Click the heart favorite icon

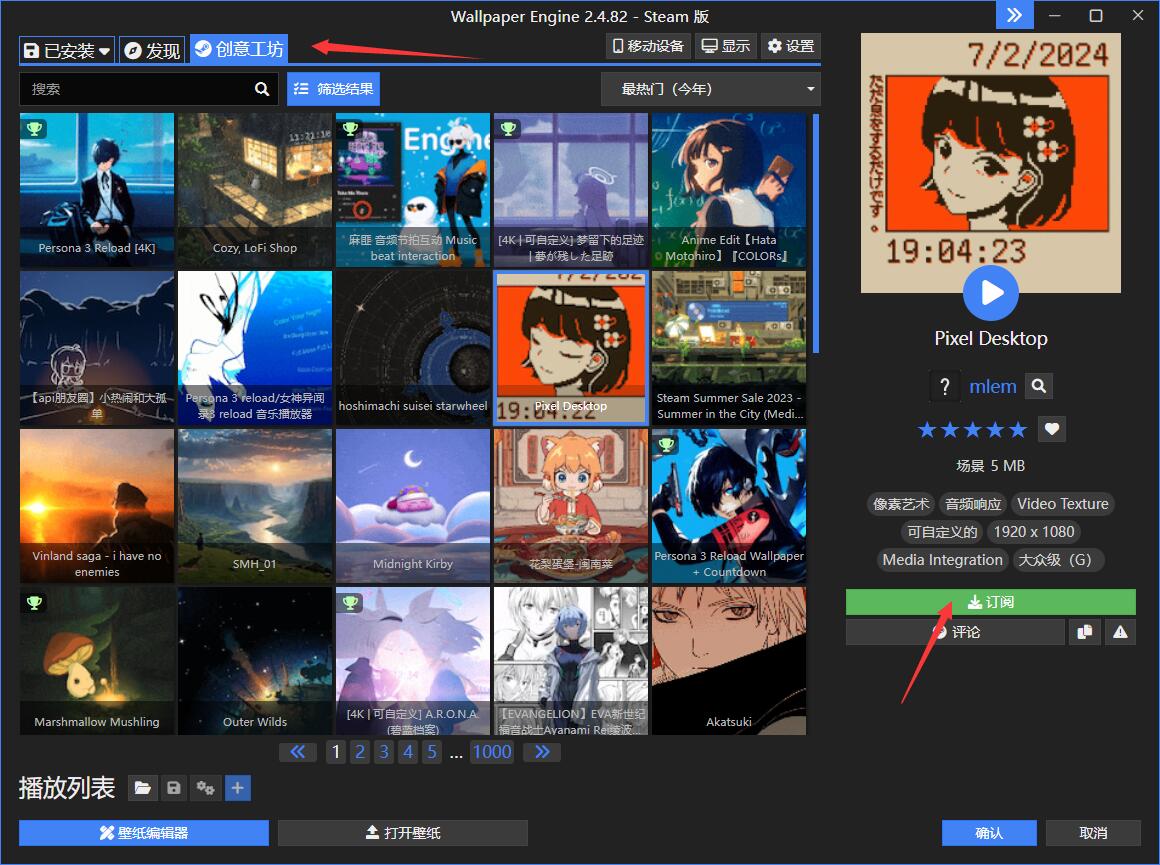coord(1051,429)
